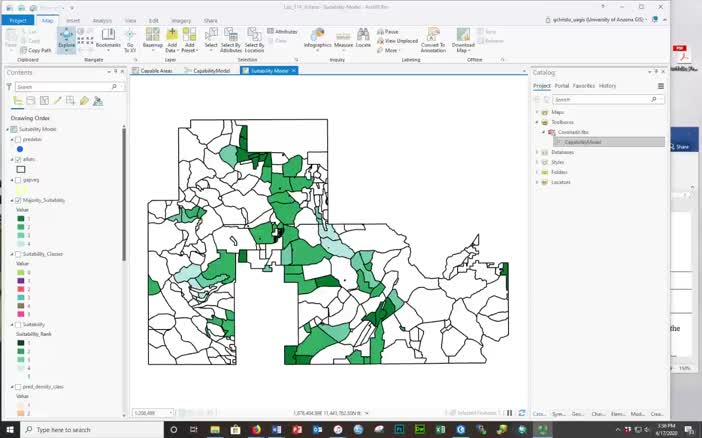Expand the Folders node in Catalog
Screen dimensions: 702x438
(x=537, y=172)
